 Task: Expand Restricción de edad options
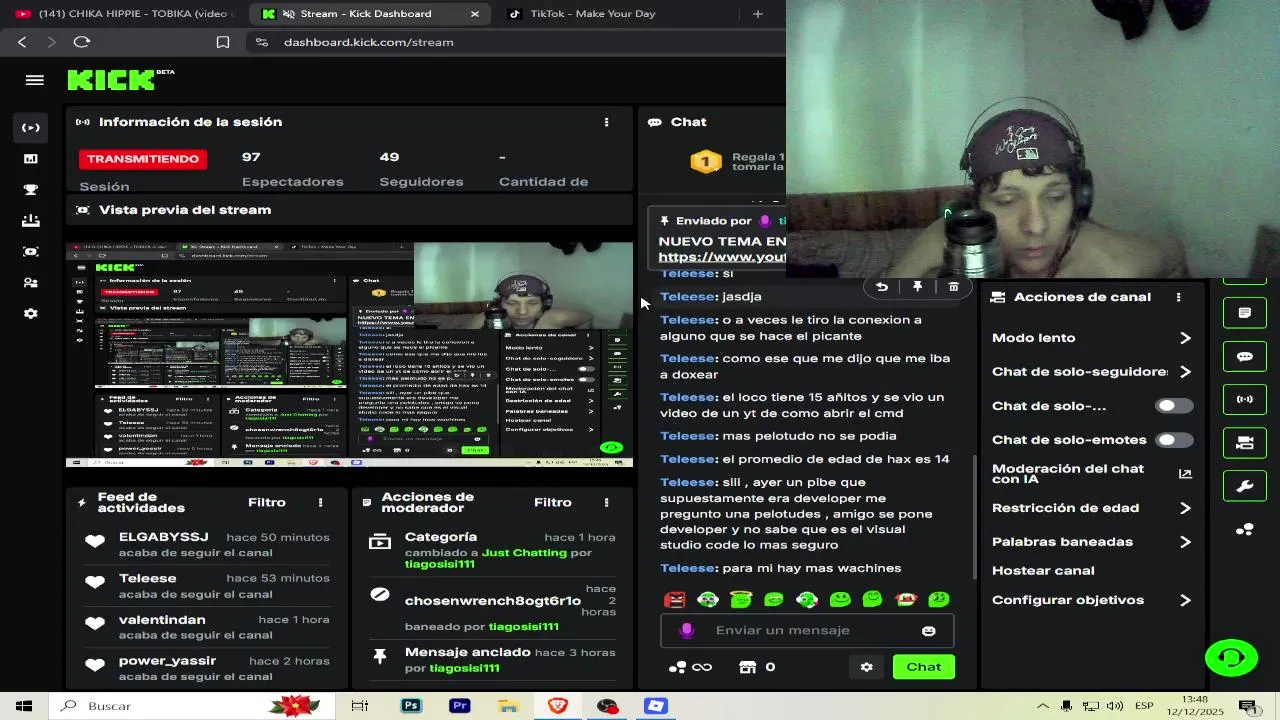pyautogui.click(x=1185, y=508)
